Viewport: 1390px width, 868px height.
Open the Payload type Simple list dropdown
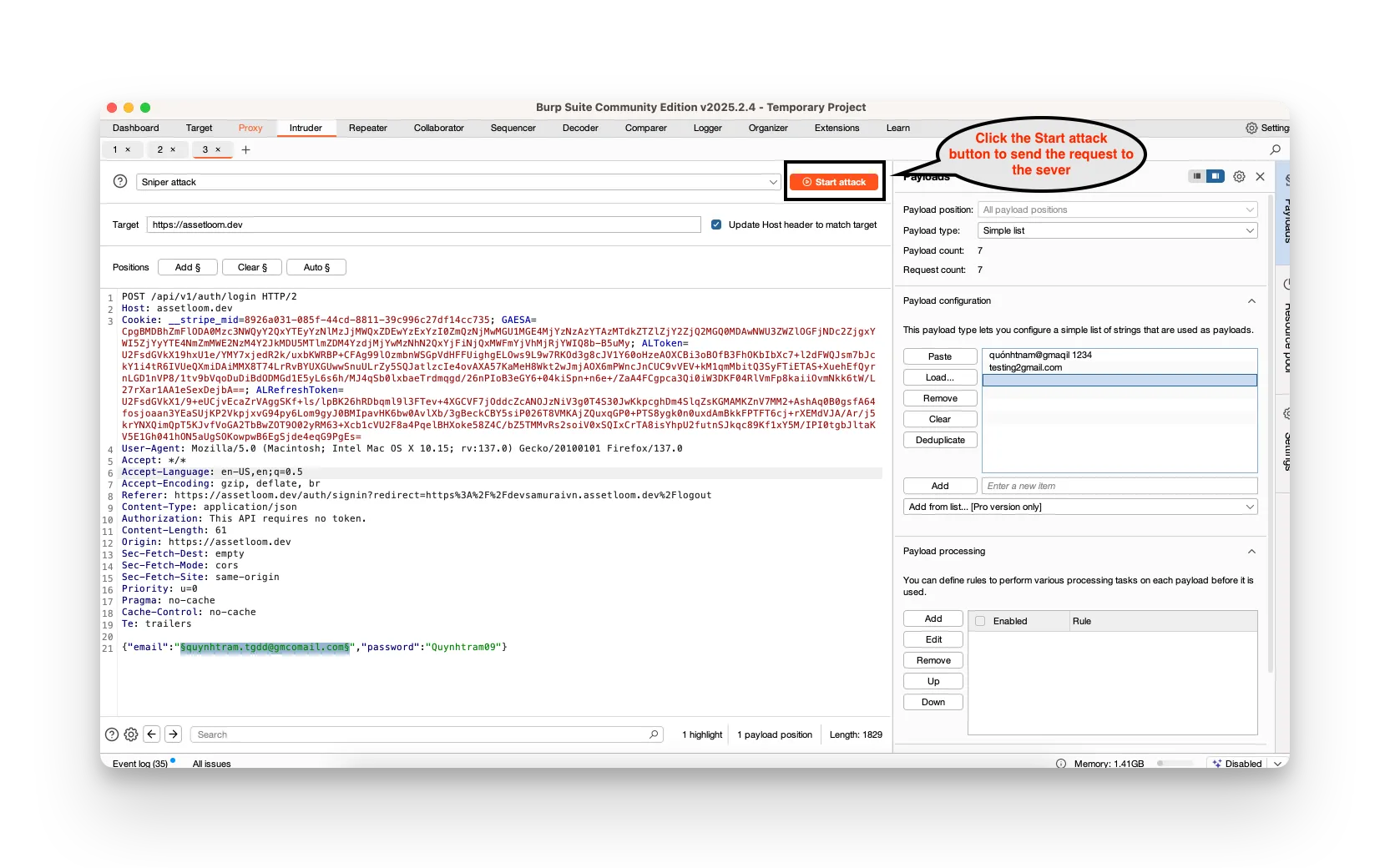pos(1118,230)
